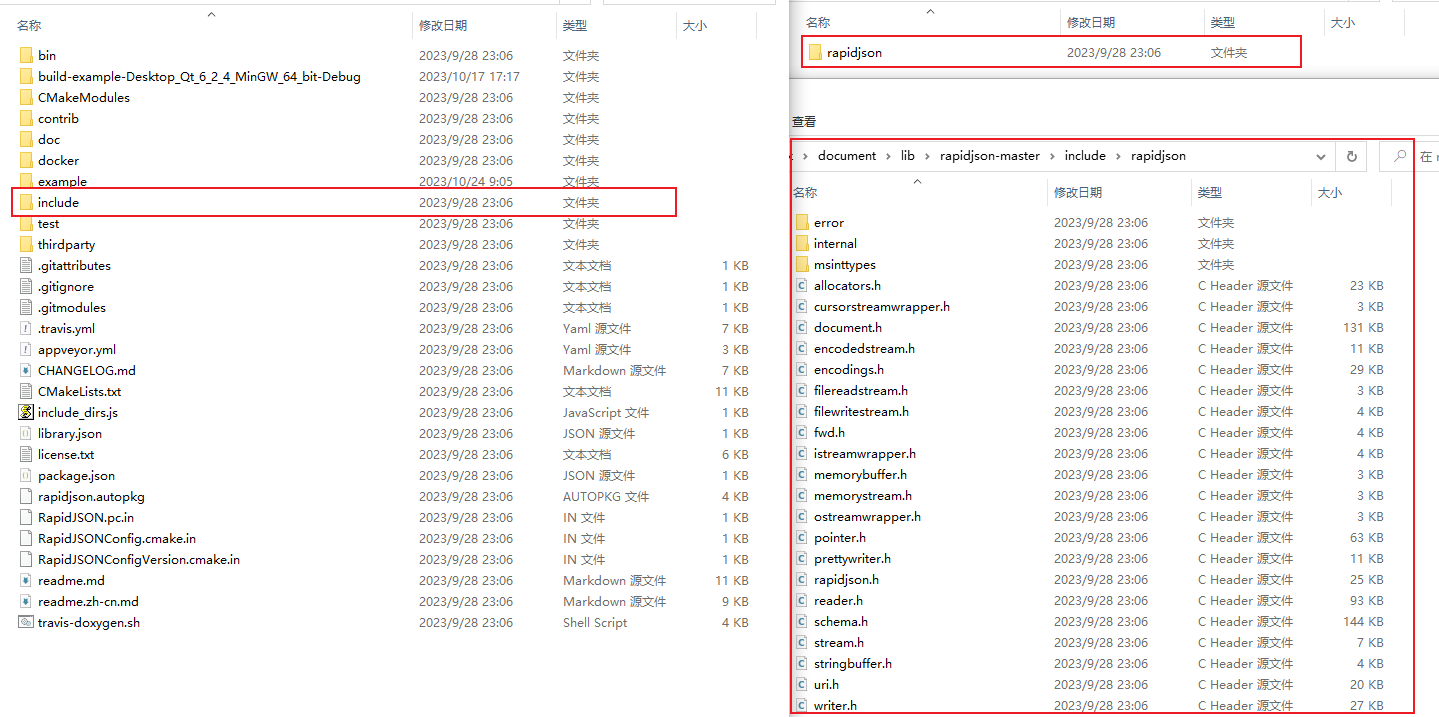The image size is (1439, 717).
Task: Select the document.h C header file
Action: point(846,327)
